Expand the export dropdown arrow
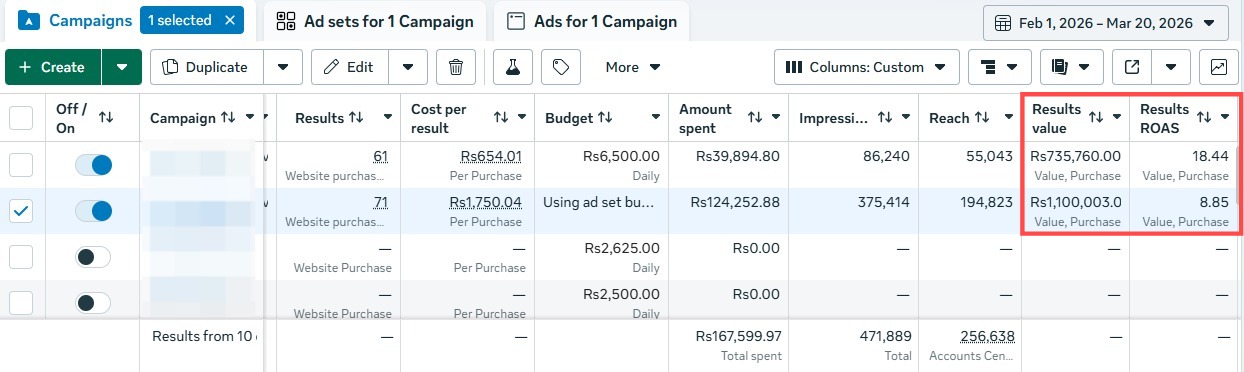This screenshot has height=372, width=1244. coord(1170,67)
